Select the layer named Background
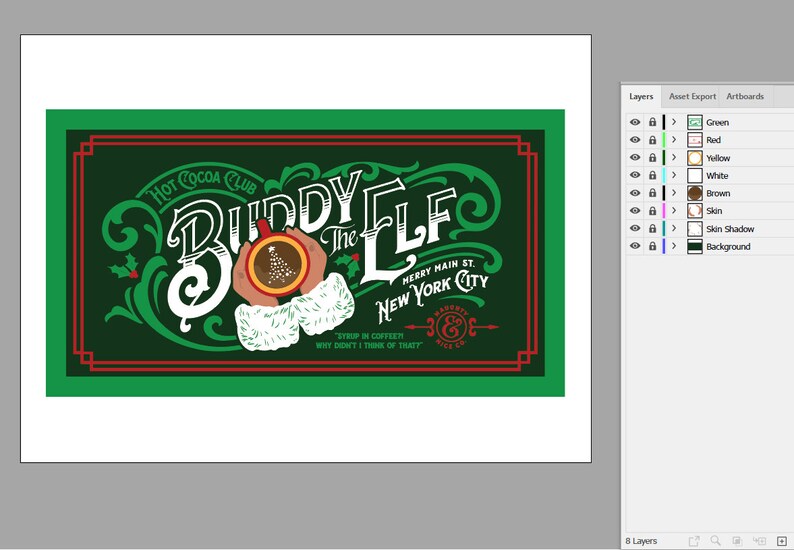This screenshot has width=794, height=550. pyautogui.click(x=728, y=247)
